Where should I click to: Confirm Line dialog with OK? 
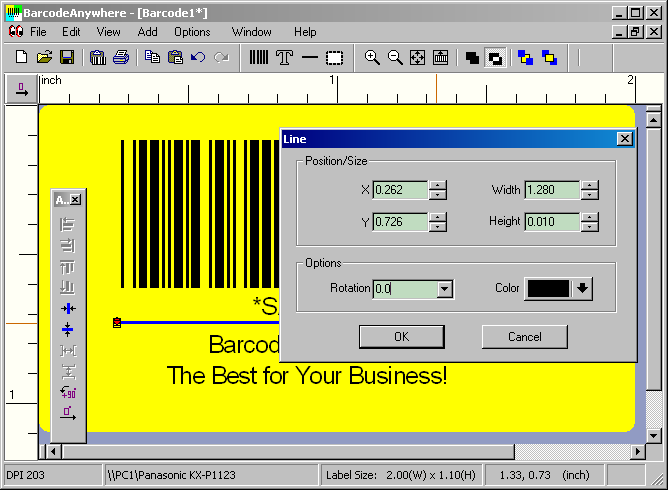click(402, 337)
